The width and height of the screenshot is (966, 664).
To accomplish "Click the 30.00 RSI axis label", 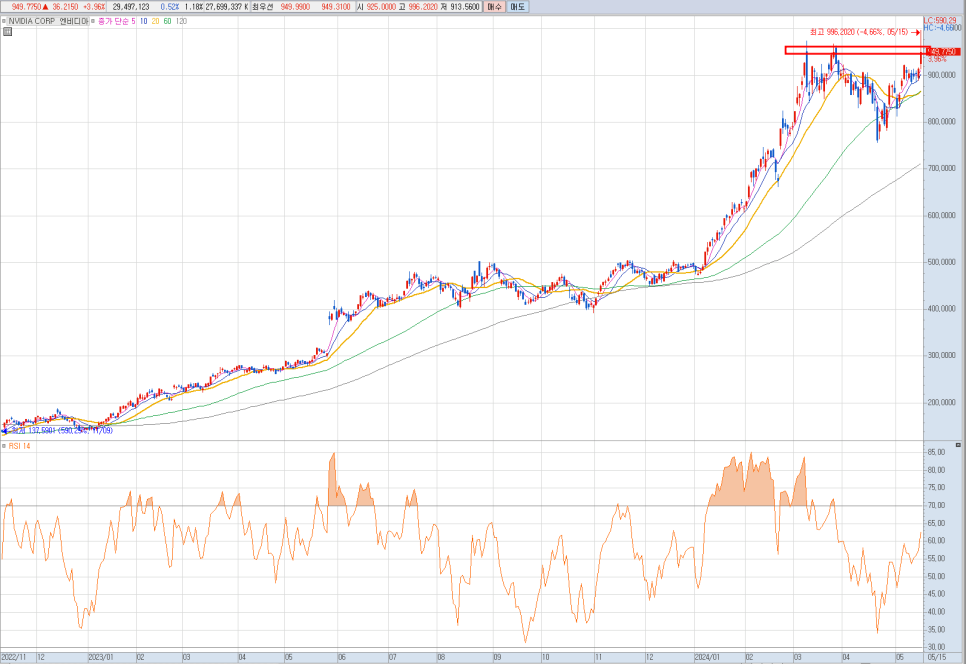I will [x=936, y=647].
